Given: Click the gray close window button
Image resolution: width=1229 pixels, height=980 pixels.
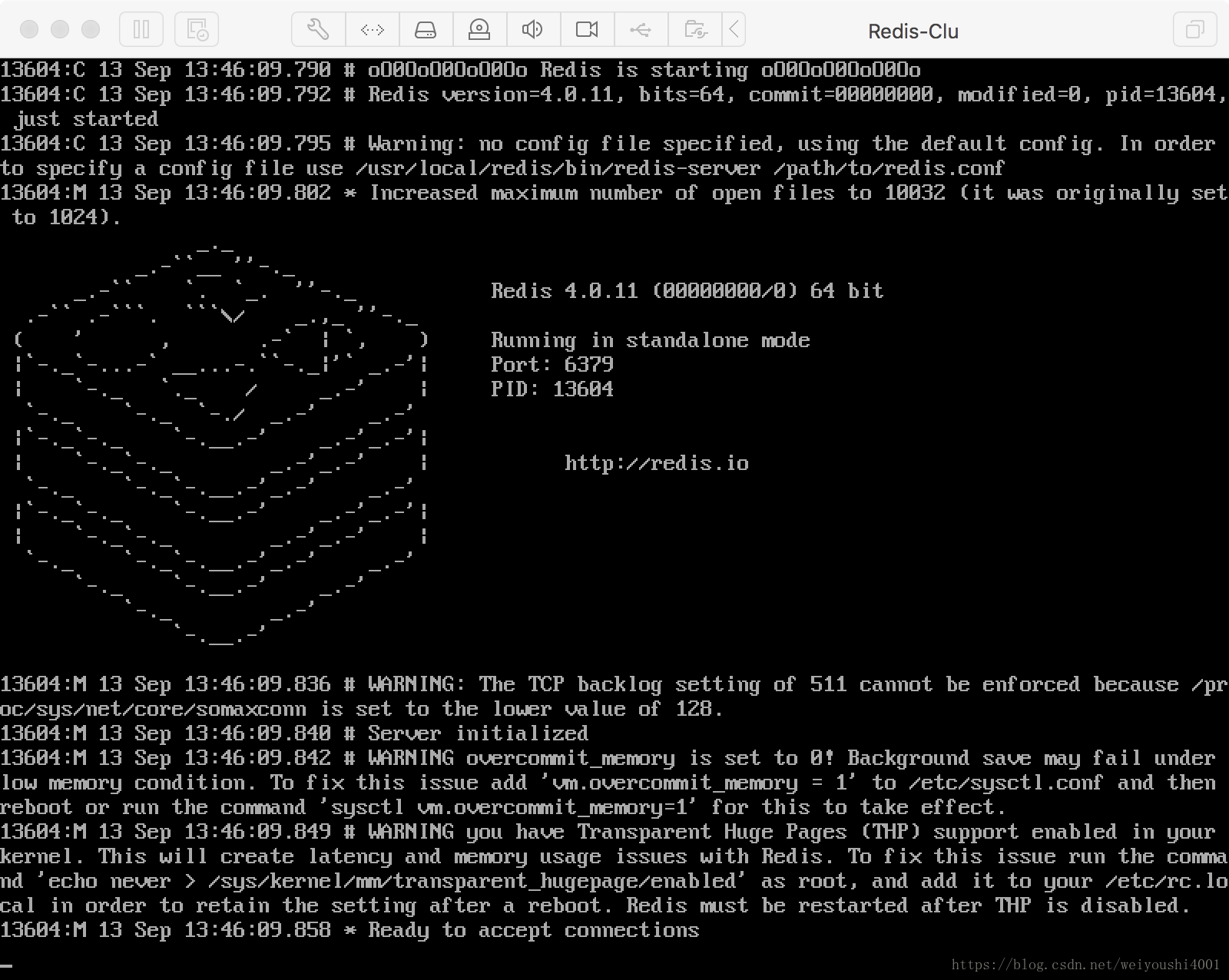Looking at the screenshot, I should (x=29, y=29).
